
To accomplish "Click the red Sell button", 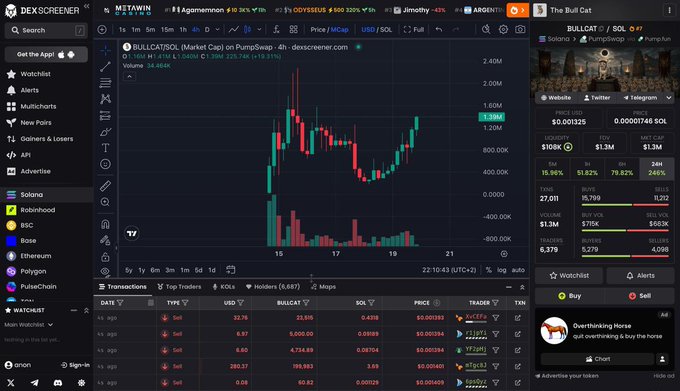I will (x=640, y=296).
